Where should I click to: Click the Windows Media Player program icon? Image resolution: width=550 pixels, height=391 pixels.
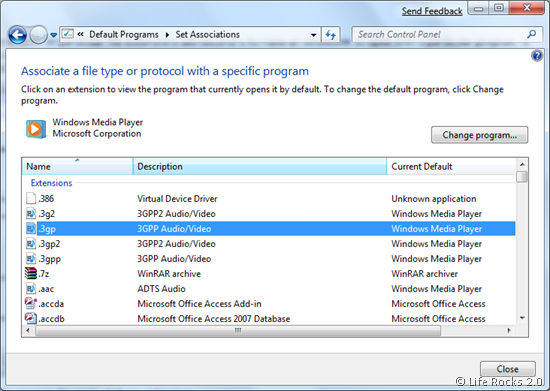(x=35, y=128)
